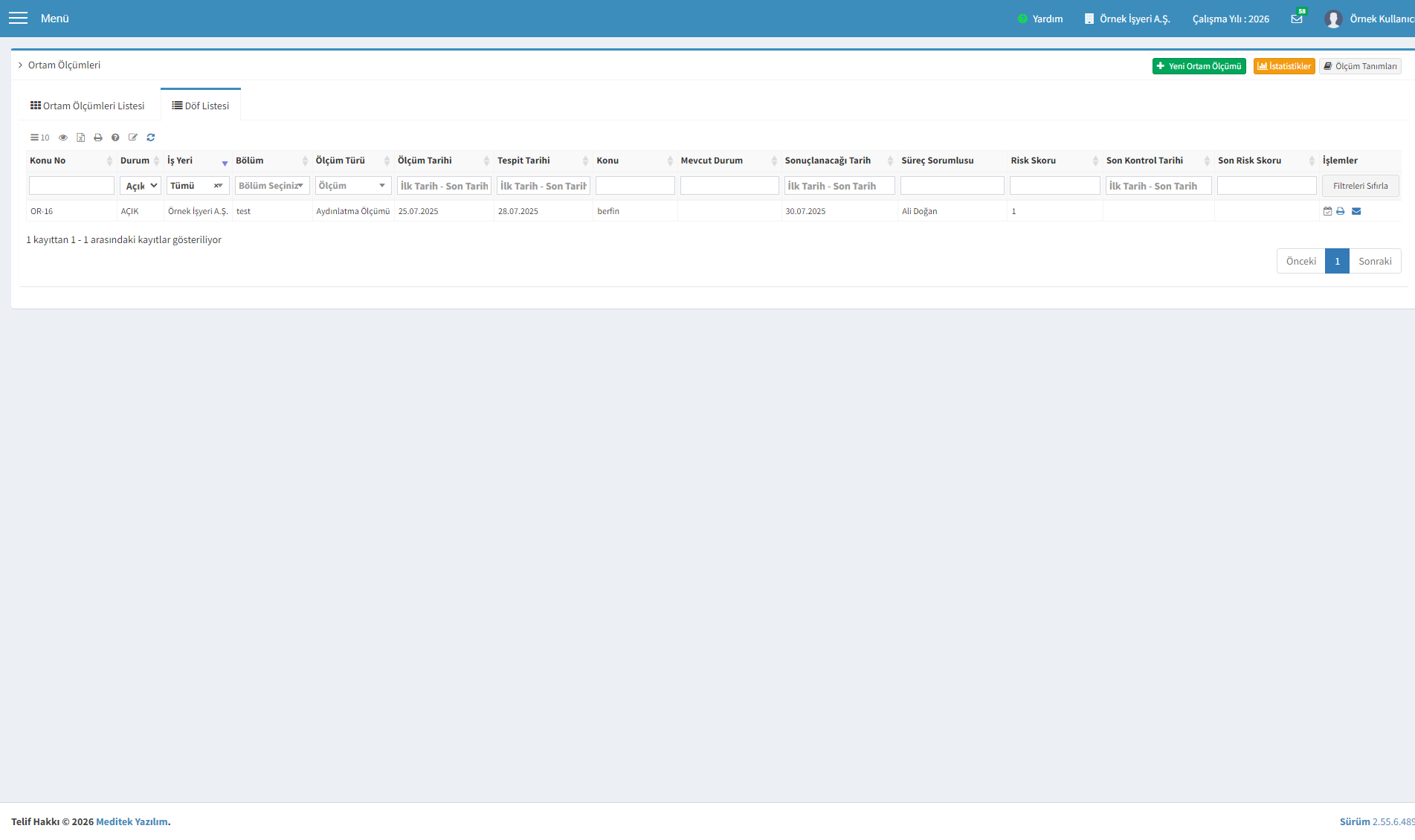
Task: Send OR-16 record by email icon
Action: coord(1356,211)
